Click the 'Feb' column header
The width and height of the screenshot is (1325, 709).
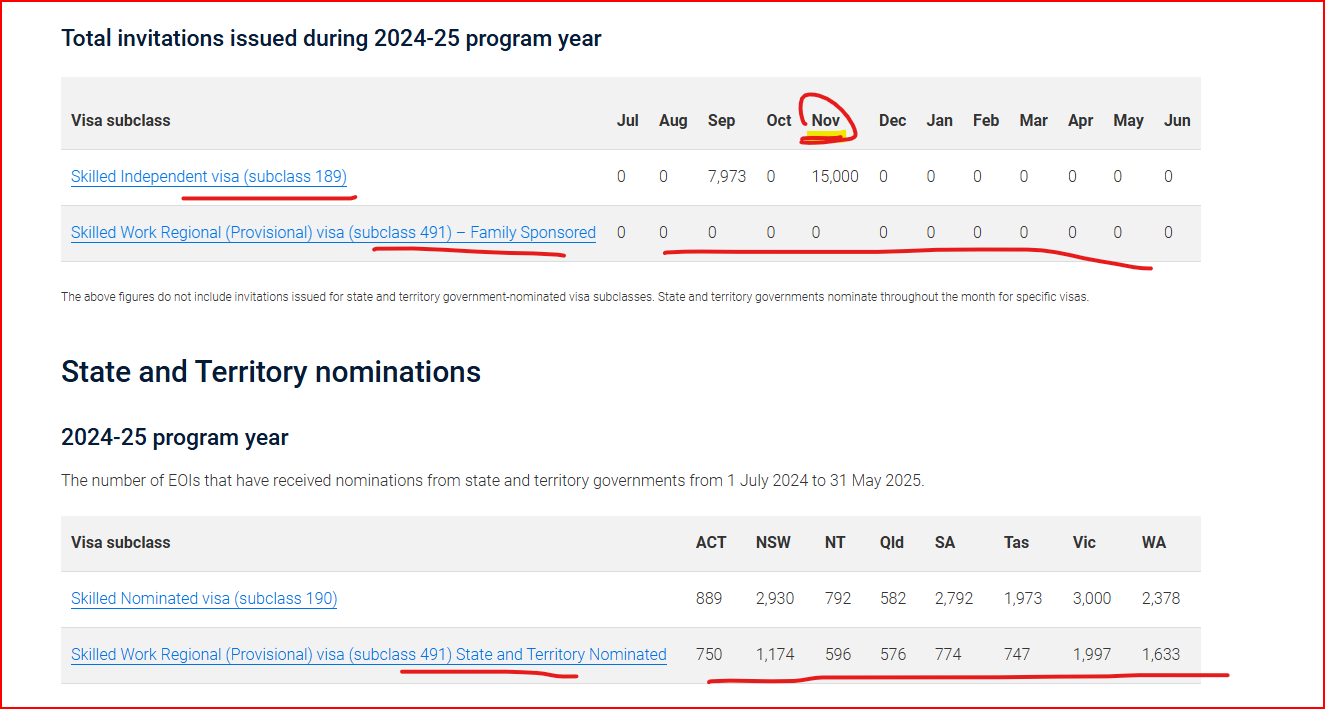[986, 121]
